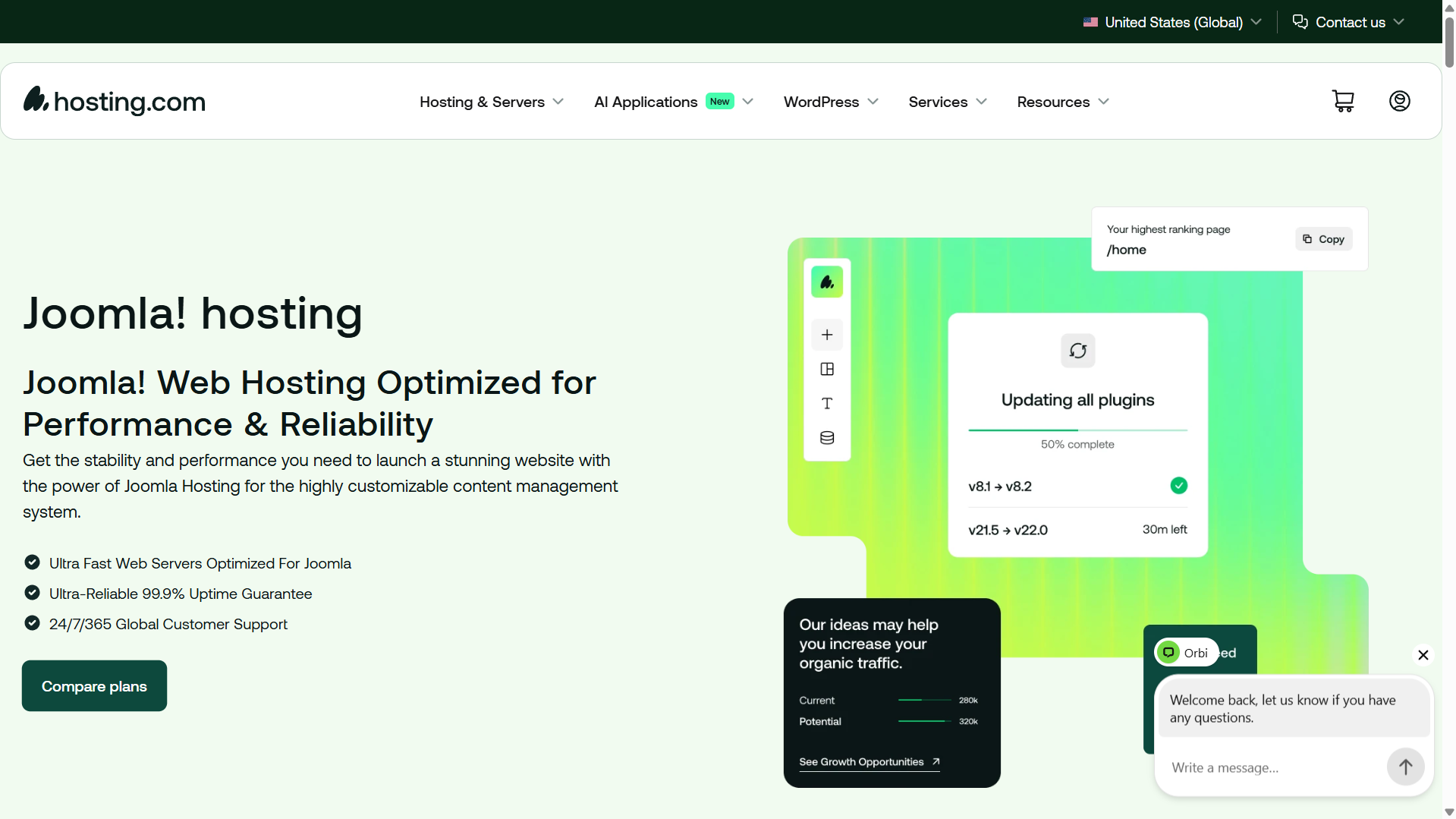Click the 320k value
Image resolution: width=1456 pixels, height=819 pixels.
968,721
